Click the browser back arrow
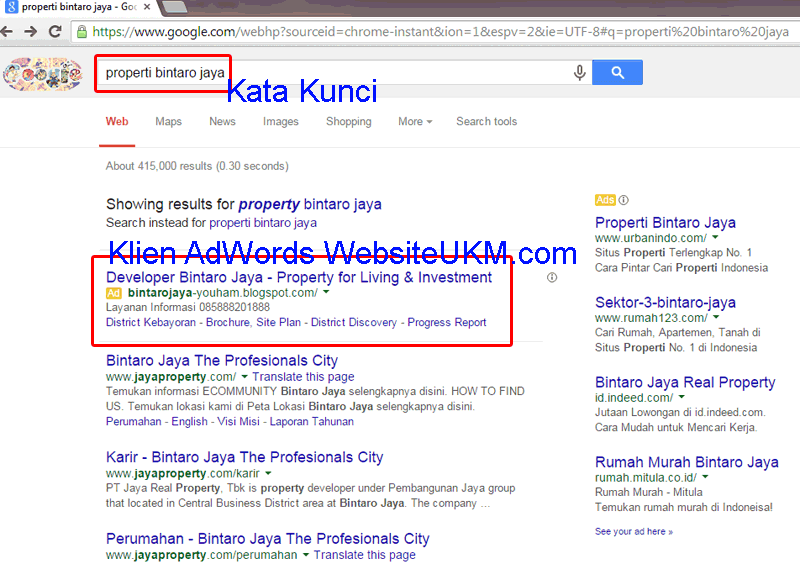 pos(7,32)
